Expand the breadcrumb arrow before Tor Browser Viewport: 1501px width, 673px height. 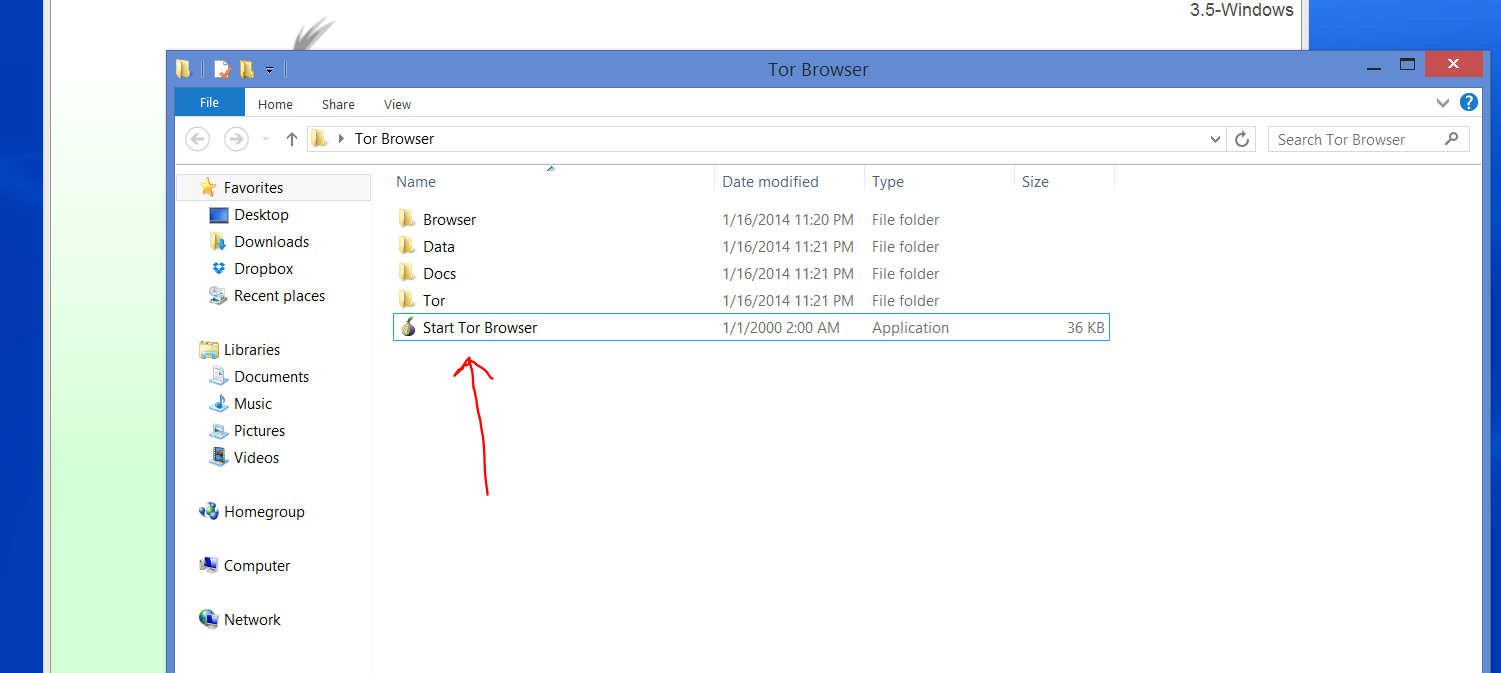[x=342, y=139]
